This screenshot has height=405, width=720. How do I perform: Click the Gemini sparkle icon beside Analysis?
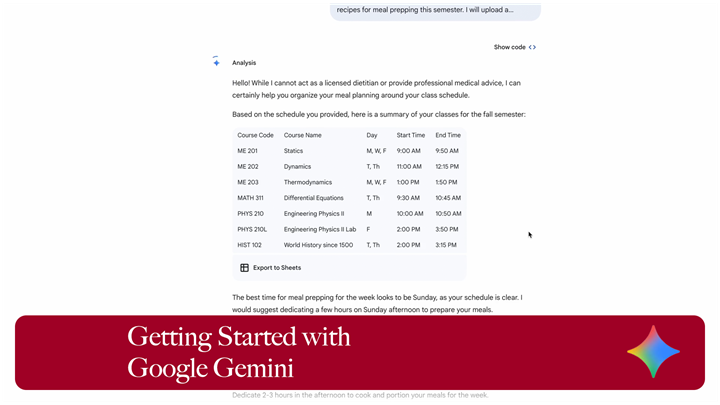coord(216,61)
